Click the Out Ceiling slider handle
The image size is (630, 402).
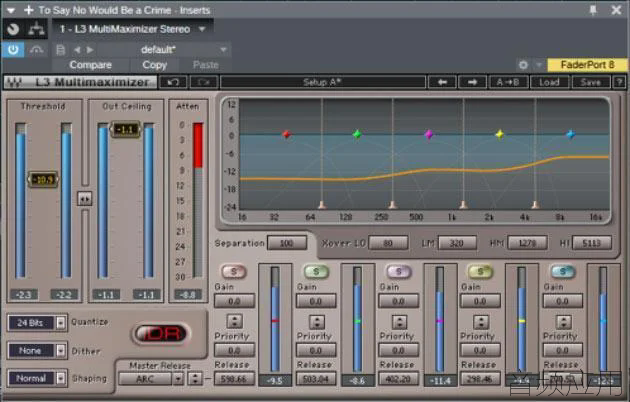click(125, 129)
